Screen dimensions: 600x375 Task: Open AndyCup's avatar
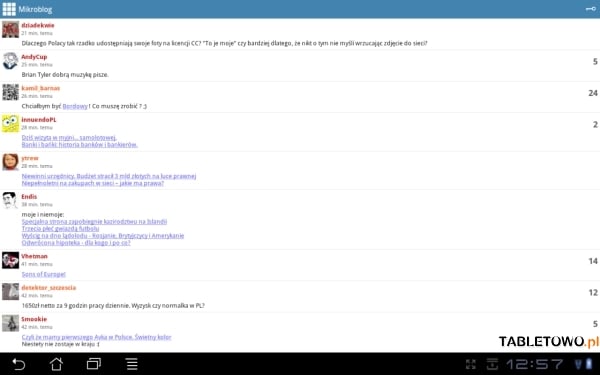click(x=10, y=61)
